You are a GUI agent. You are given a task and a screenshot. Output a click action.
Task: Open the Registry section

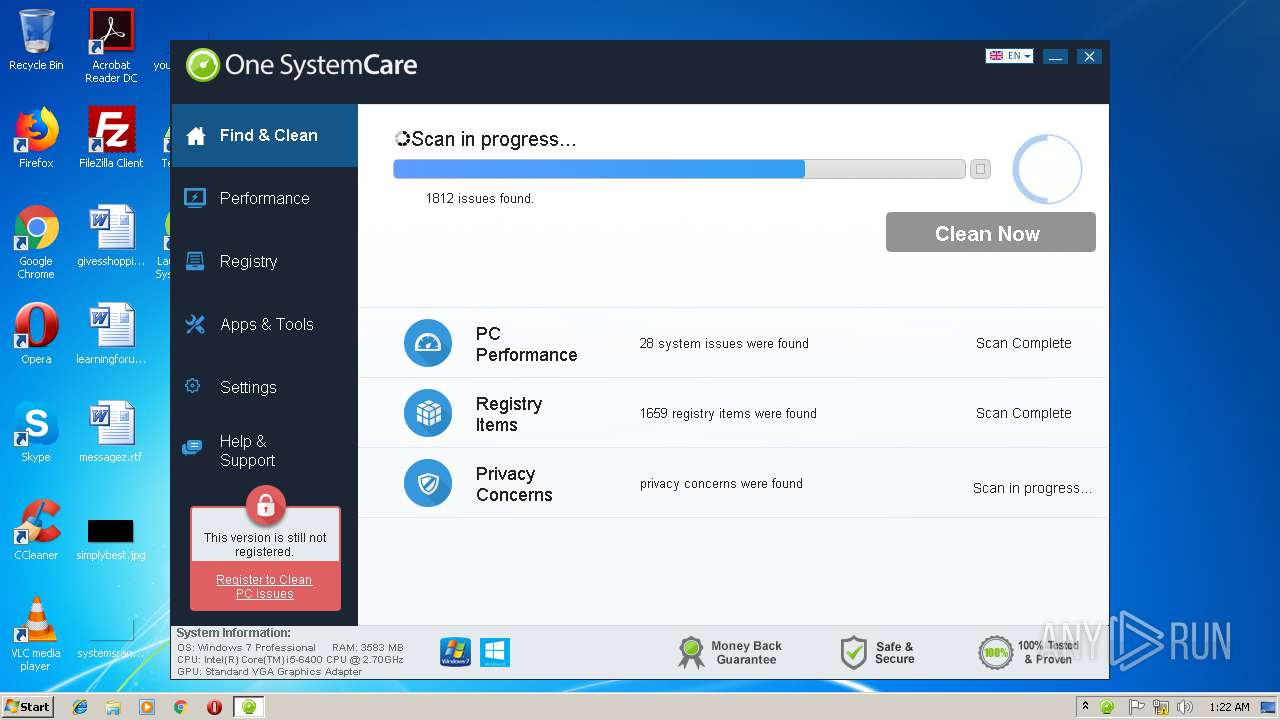[264, 261]
